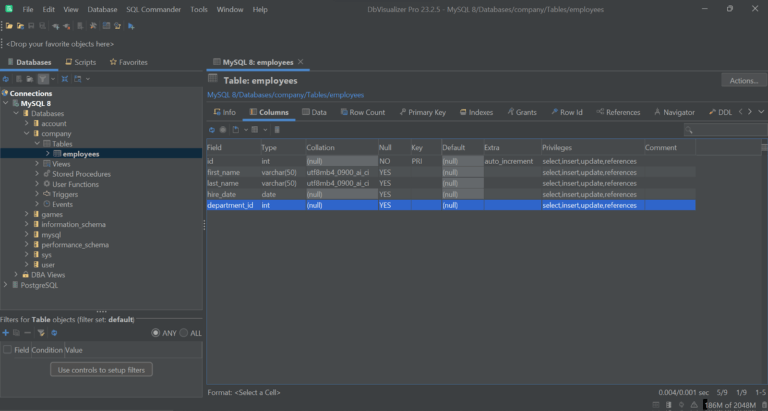The height and width of the screenshot is (411, 768).
Task: Click the add filter plus icon
Action: tap(5, 333)
